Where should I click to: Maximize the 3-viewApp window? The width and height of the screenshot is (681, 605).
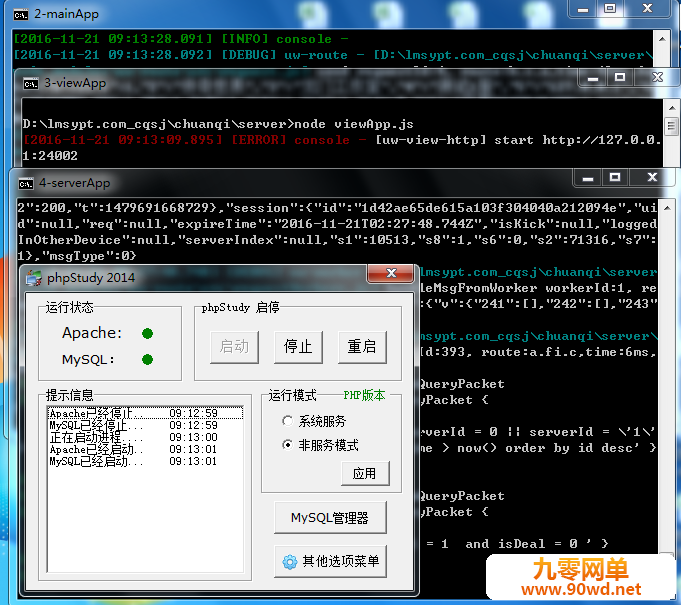(620, 79)
